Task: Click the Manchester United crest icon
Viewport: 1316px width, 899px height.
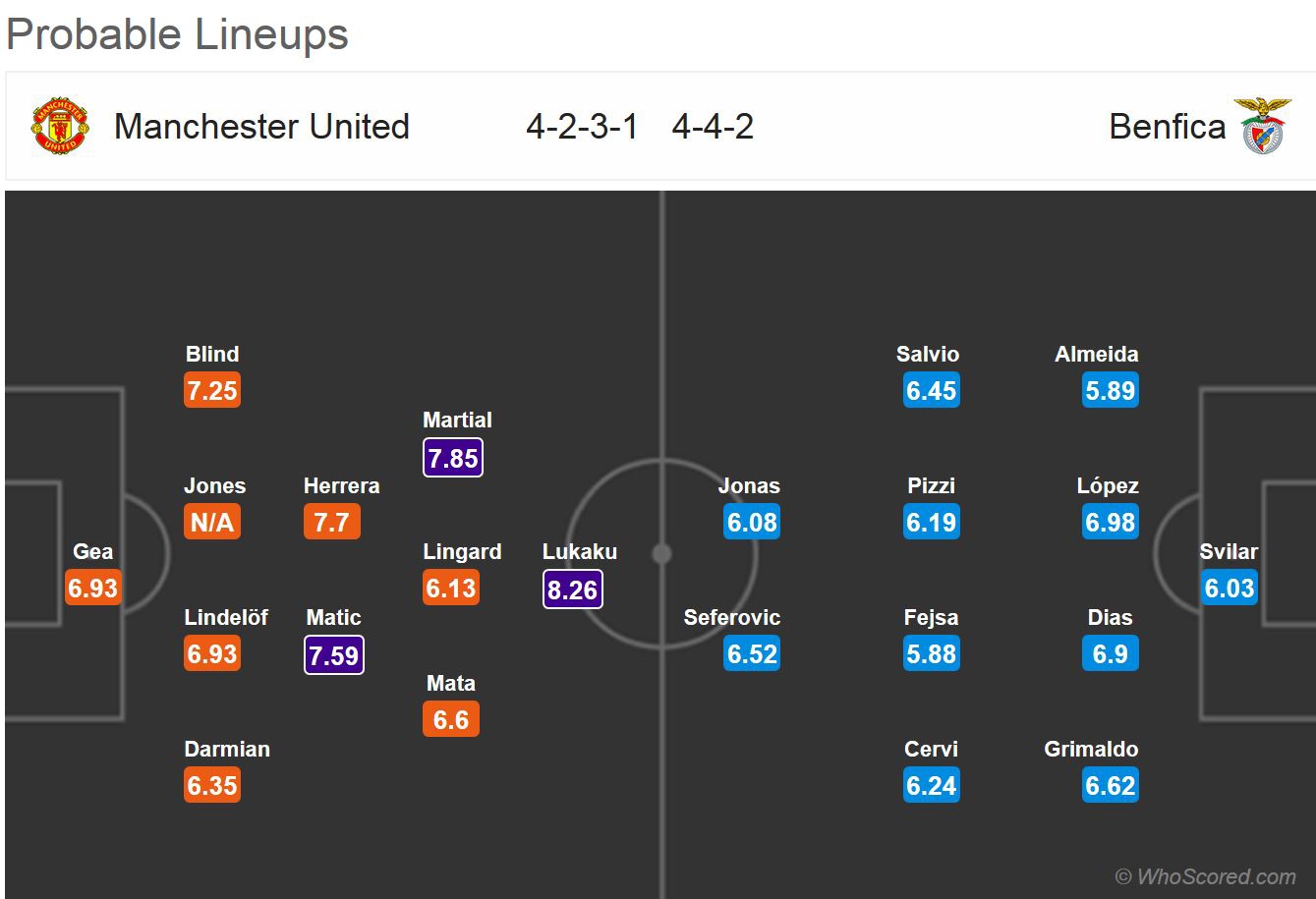Action: 60,126
